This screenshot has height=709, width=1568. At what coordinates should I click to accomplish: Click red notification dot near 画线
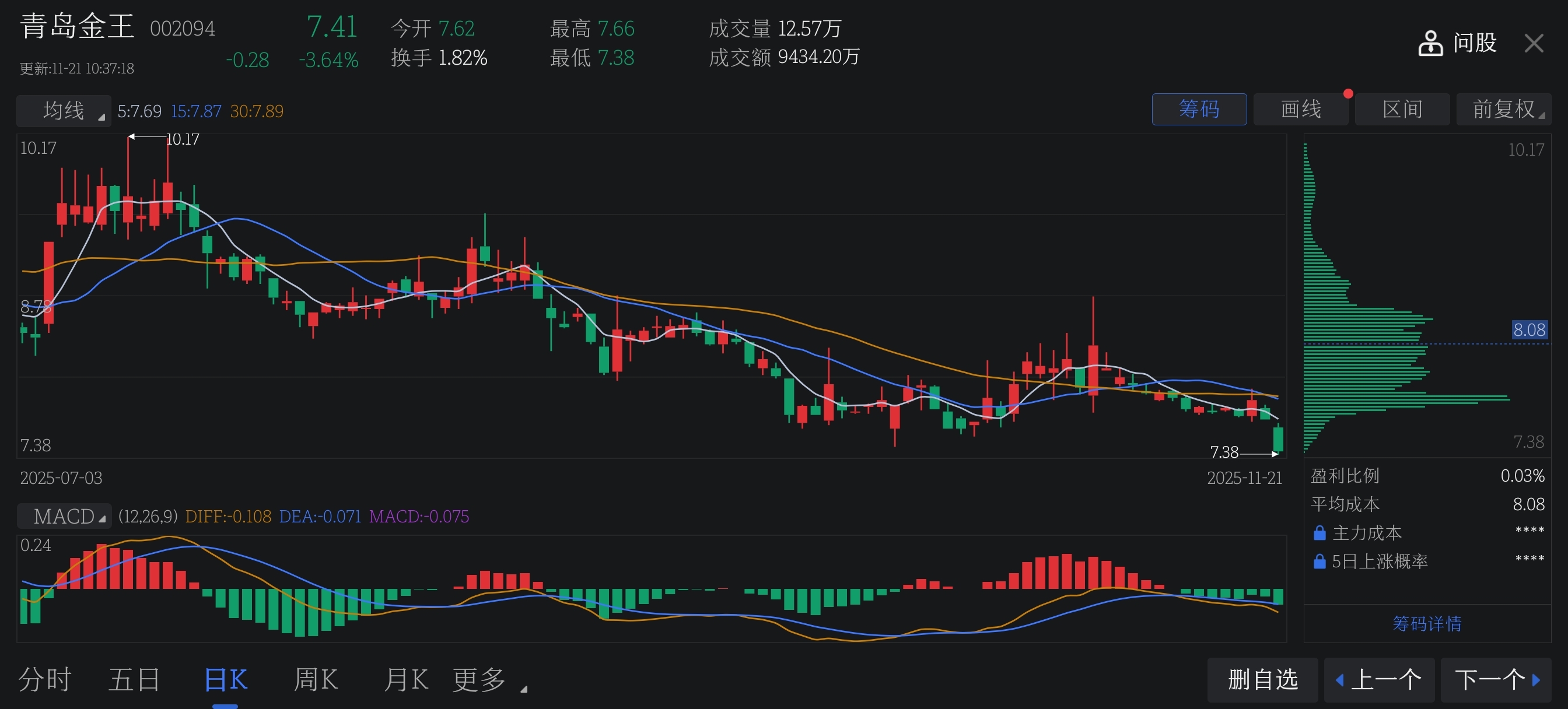tap(1347, 94)
